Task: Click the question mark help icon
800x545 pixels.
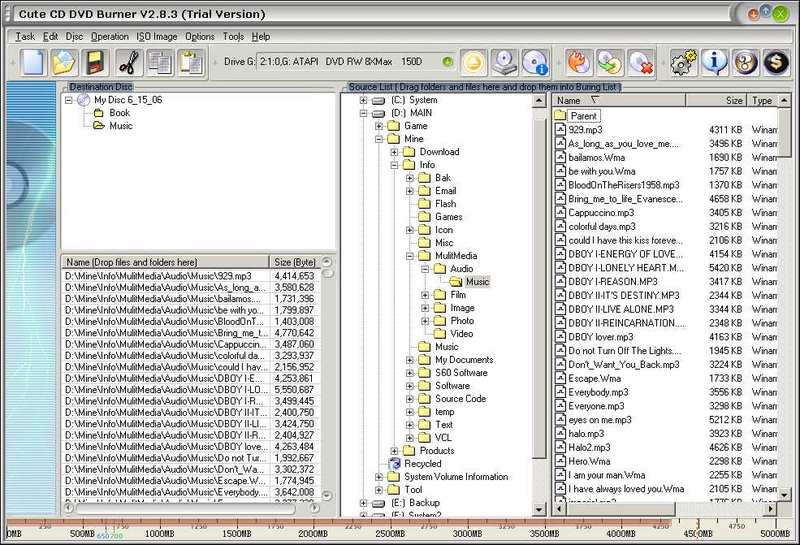Action: [x=745, y=63]
